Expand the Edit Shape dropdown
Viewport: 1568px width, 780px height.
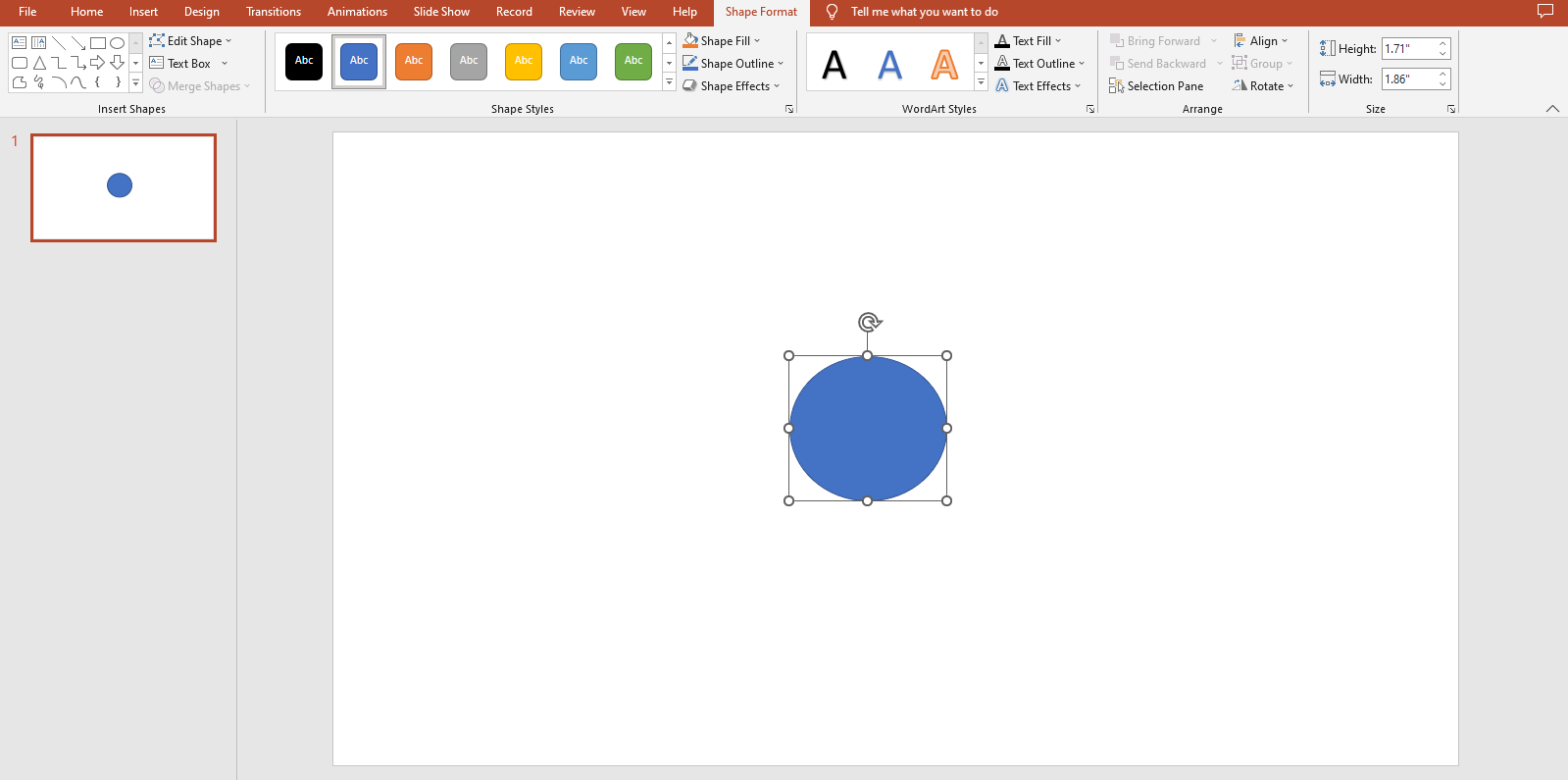point(190,41)
